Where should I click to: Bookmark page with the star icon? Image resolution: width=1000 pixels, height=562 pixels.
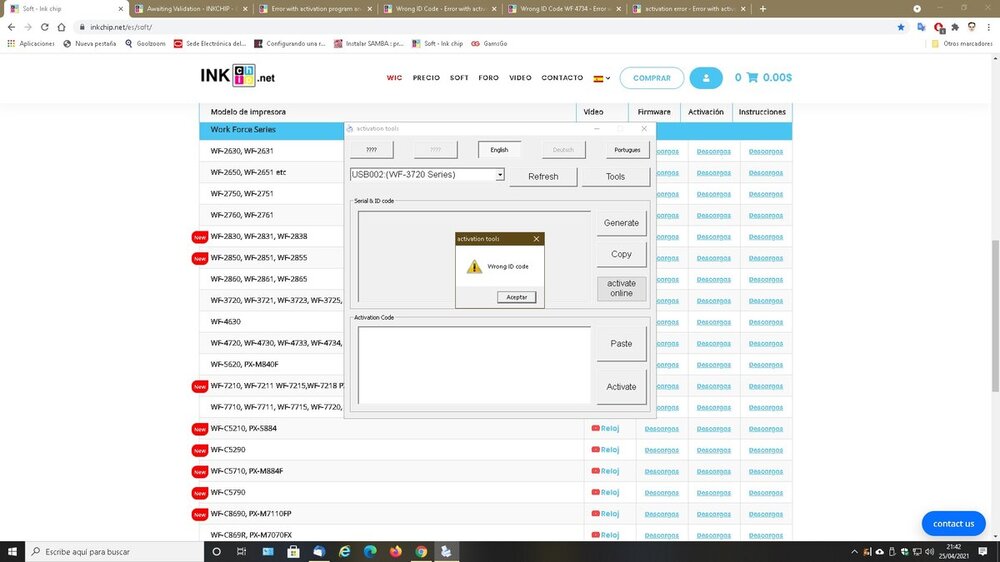(900, 27)
